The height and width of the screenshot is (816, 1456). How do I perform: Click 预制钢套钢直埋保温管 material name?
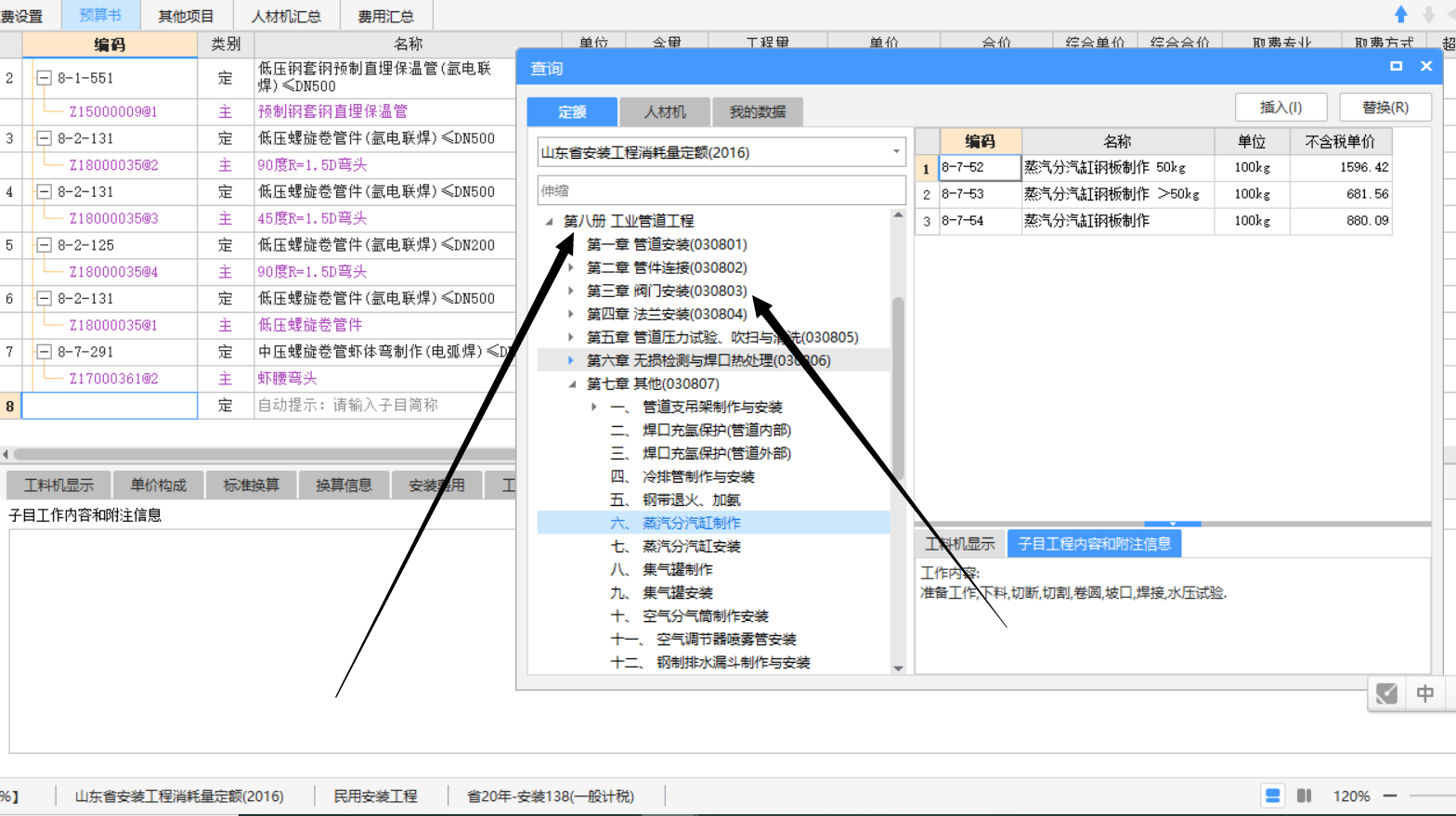[332, 111]
